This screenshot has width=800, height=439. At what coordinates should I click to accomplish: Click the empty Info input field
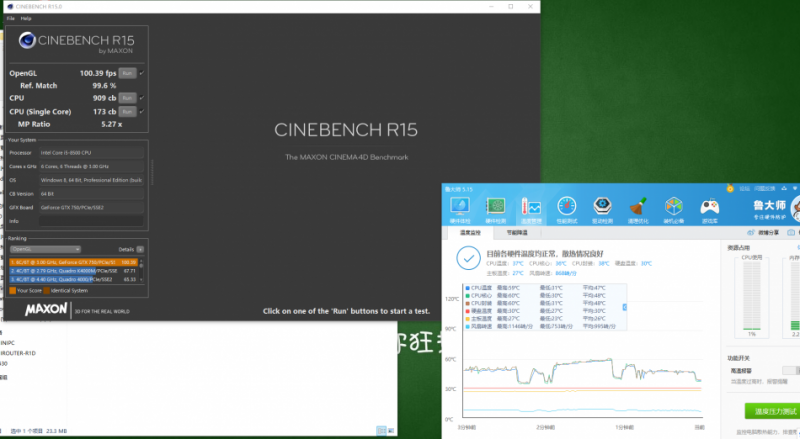coord(91,221)
